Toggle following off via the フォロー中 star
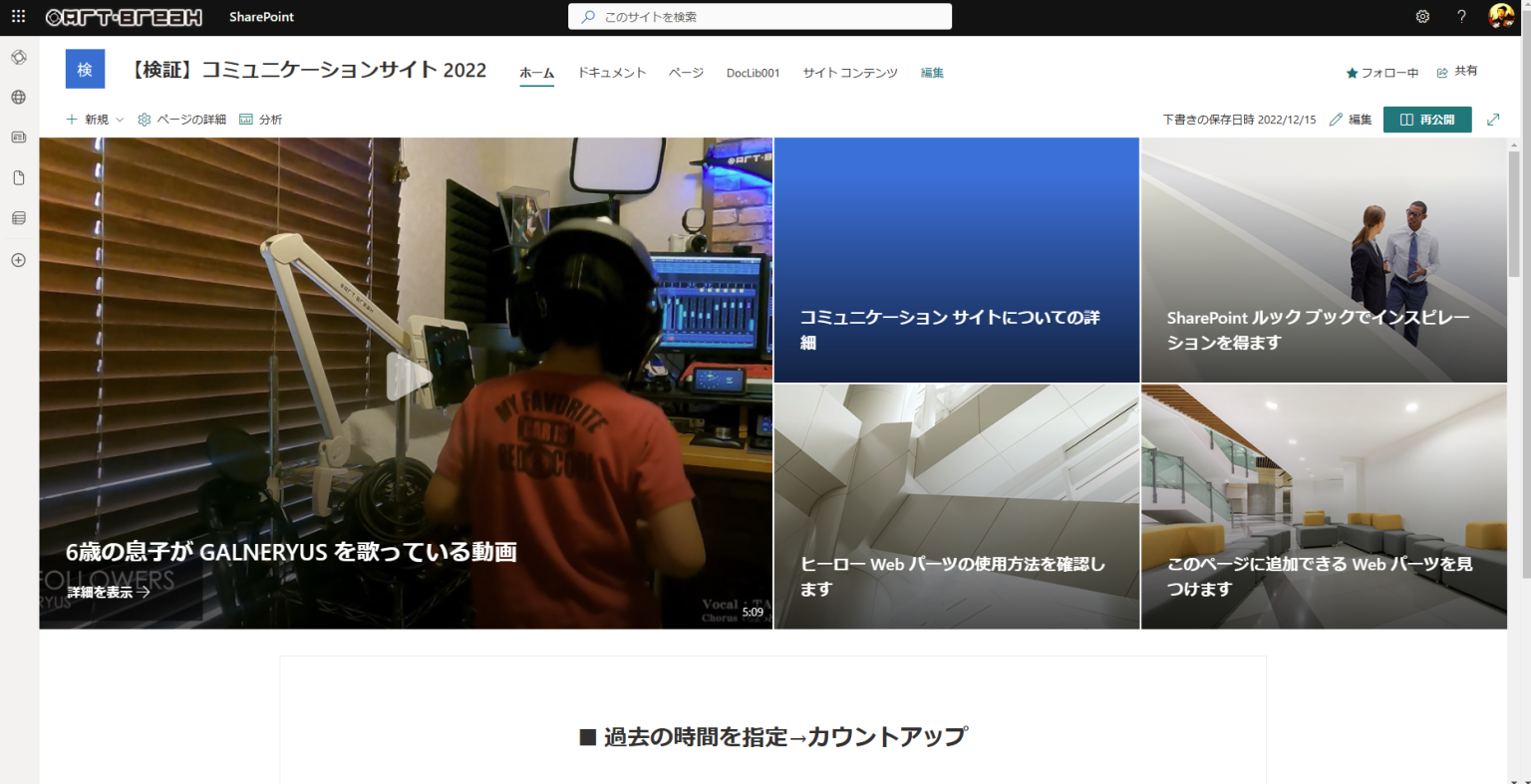The width and height of the screenshot is (1531, 784). pyautogui.click(x=1382, y=71)
